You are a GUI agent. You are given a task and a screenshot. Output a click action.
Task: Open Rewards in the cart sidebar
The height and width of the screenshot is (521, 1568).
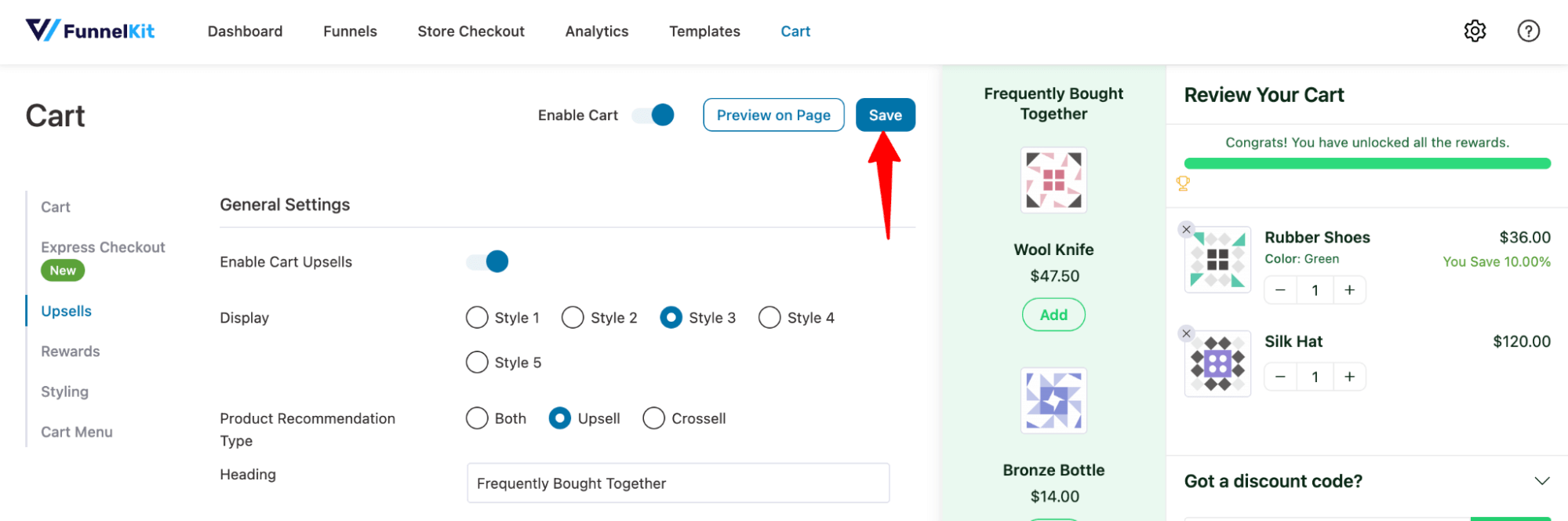(71, 352)
